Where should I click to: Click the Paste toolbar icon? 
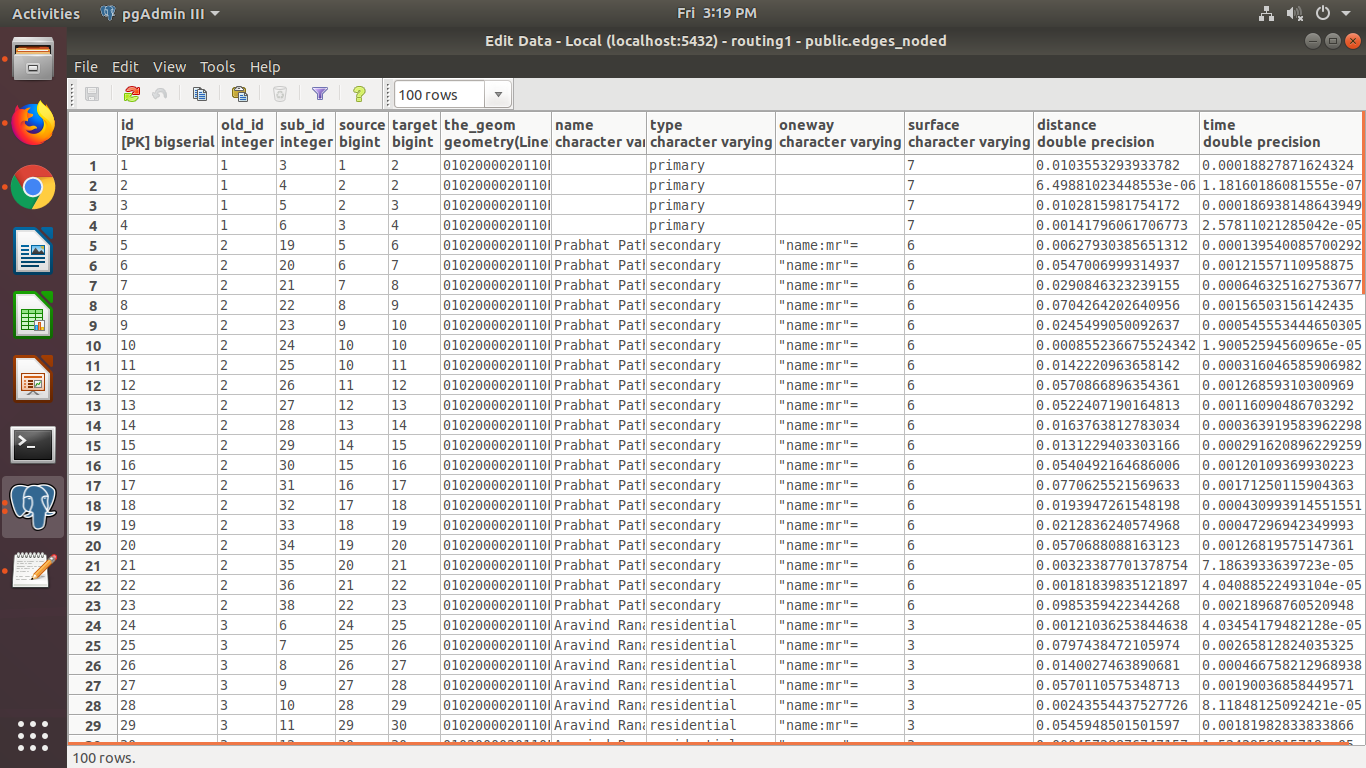[240, 94]
